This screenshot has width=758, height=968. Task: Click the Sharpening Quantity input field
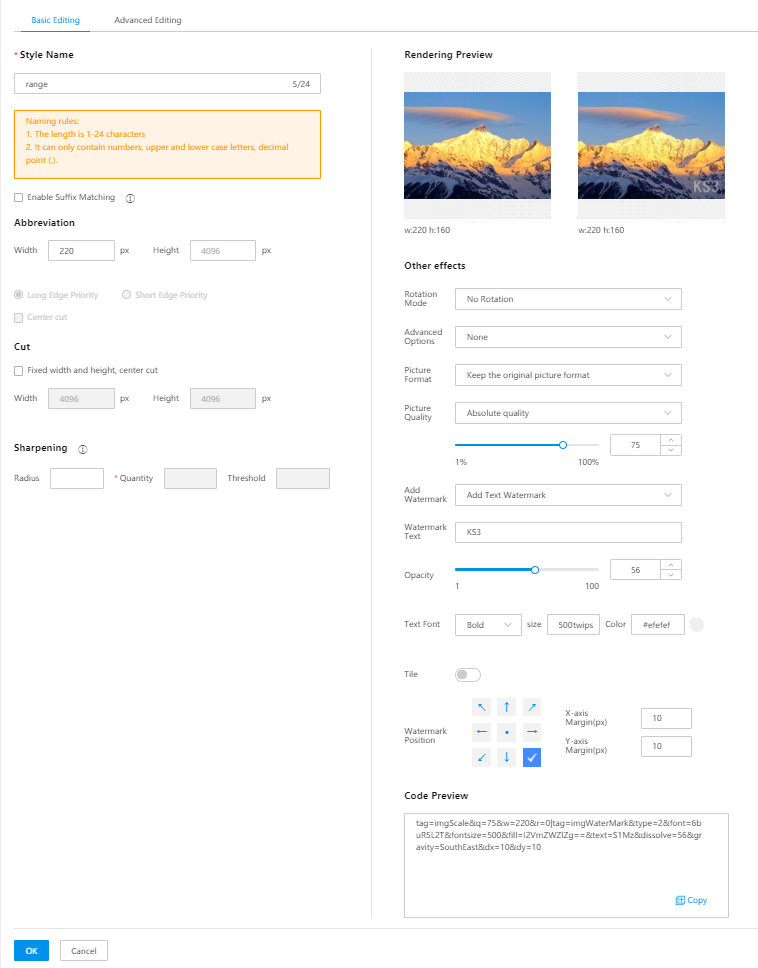[x=190, y=478]
